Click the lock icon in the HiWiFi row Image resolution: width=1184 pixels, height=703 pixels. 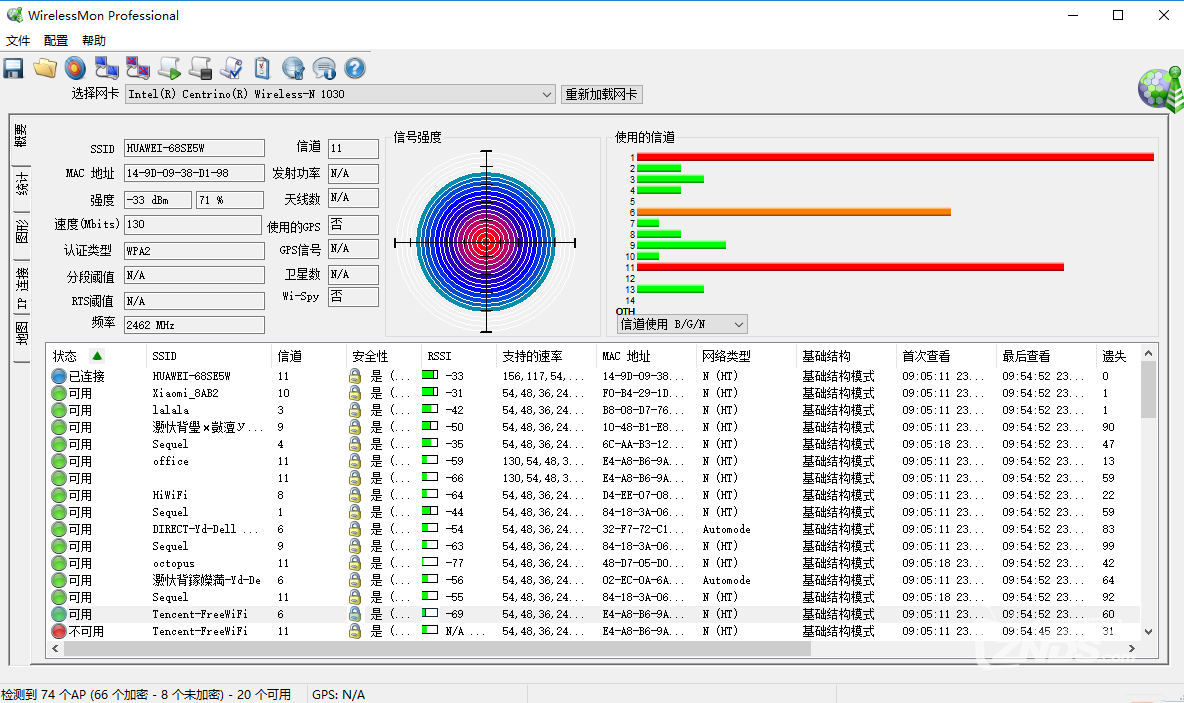355,495
